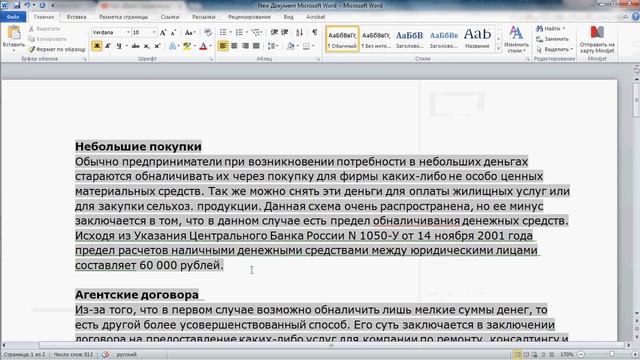Toggle Italic formatting button
Screen dimensions: 640x360
coord(108,46)
